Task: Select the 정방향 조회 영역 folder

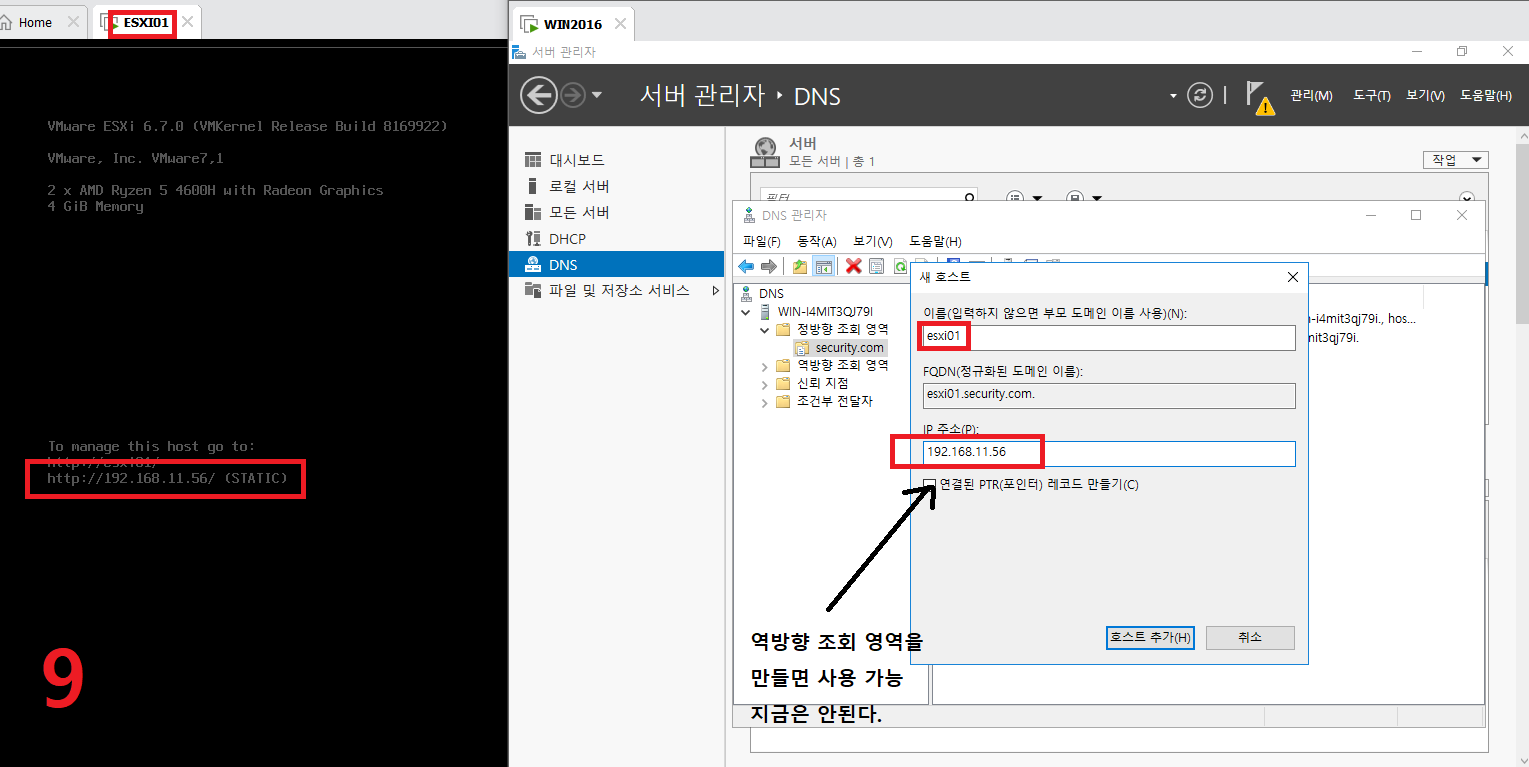Action: 842,330
